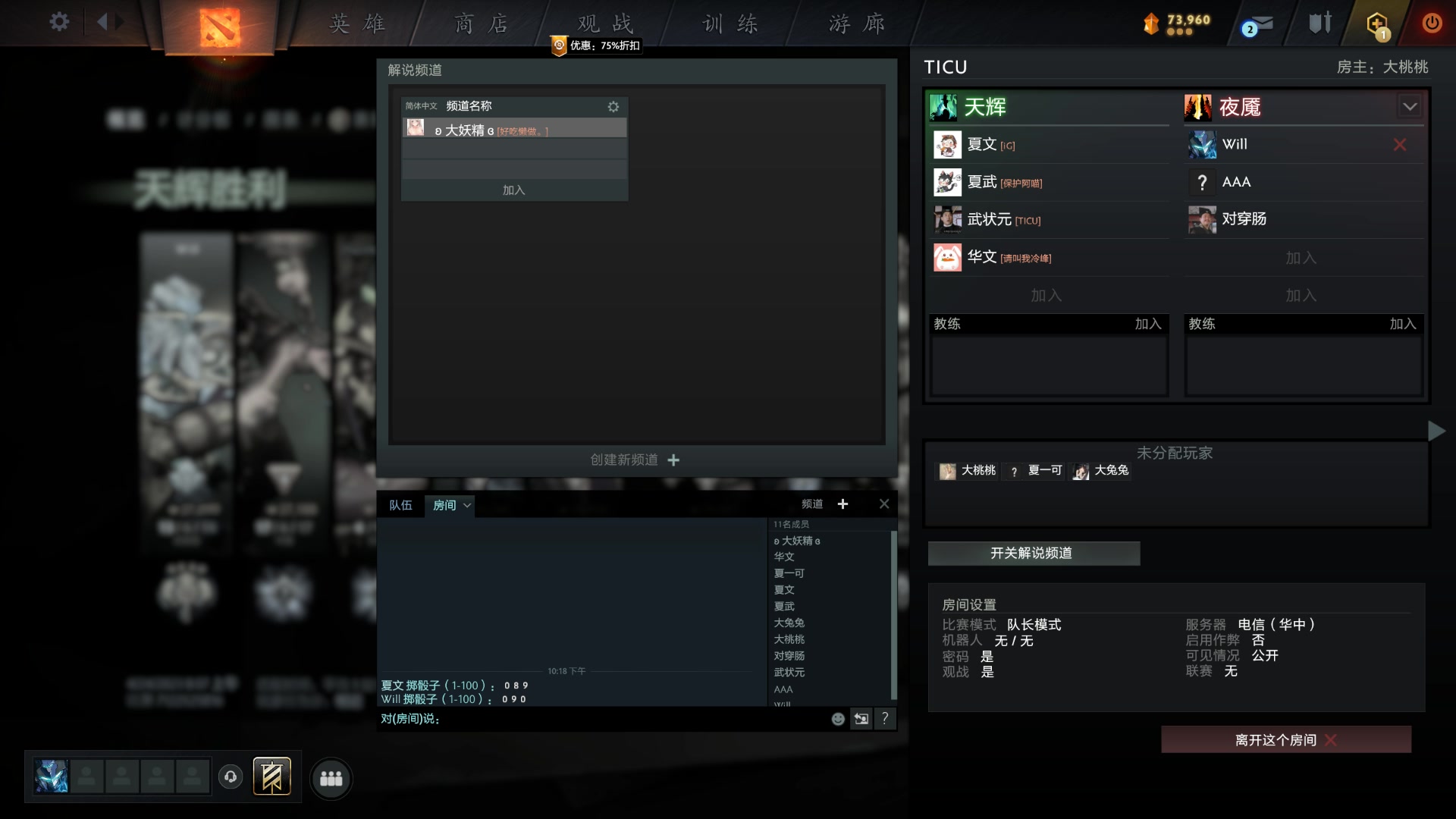This screenshot has height=819, width=1456.
Task: Click the forward arrow in the top bar
Action: 120,22
